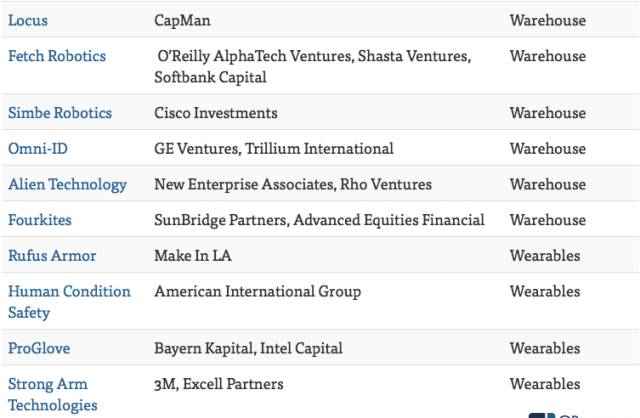This screenshot has width=640, height=418.
Task: Open the Fourkites link
Action: (x=39, y=220)
